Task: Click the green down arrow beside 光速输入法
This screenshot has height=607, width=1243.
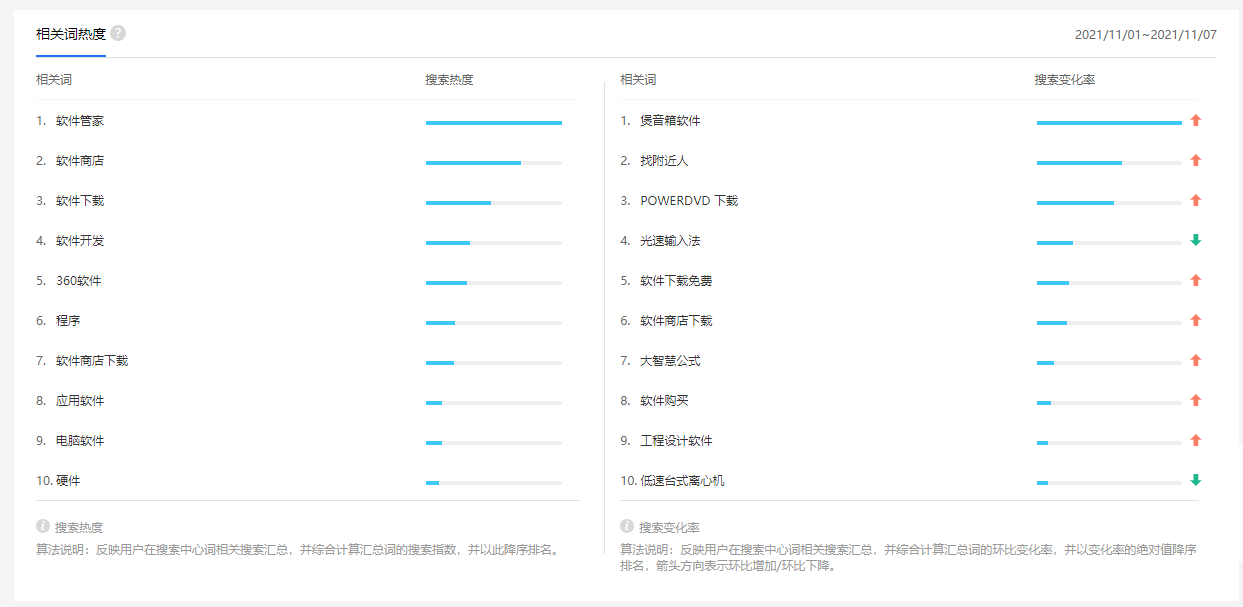Action: 1196,240
